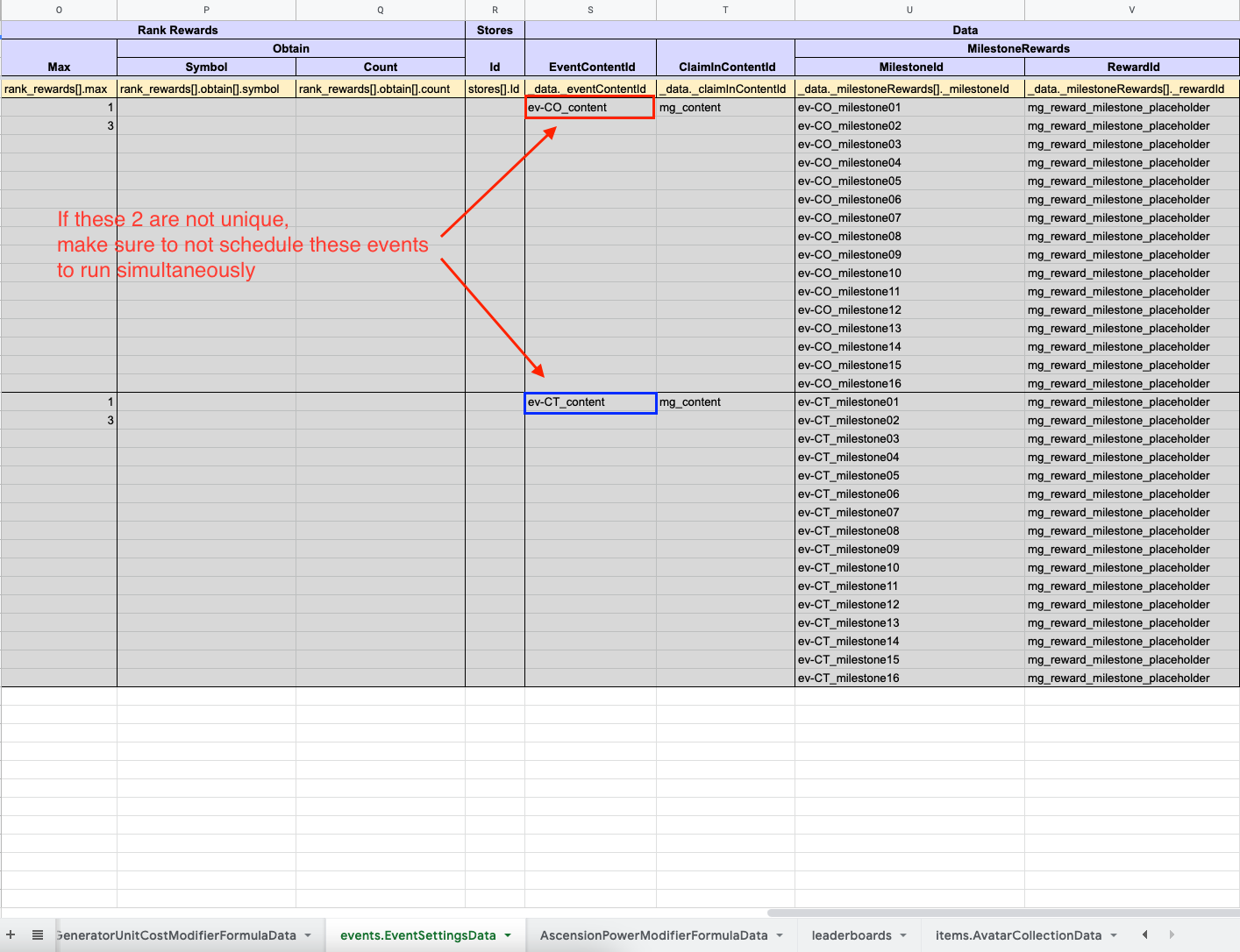1240x952 pixels.
Task: Select the ev-CT_content cell
Action: [590, 402]
